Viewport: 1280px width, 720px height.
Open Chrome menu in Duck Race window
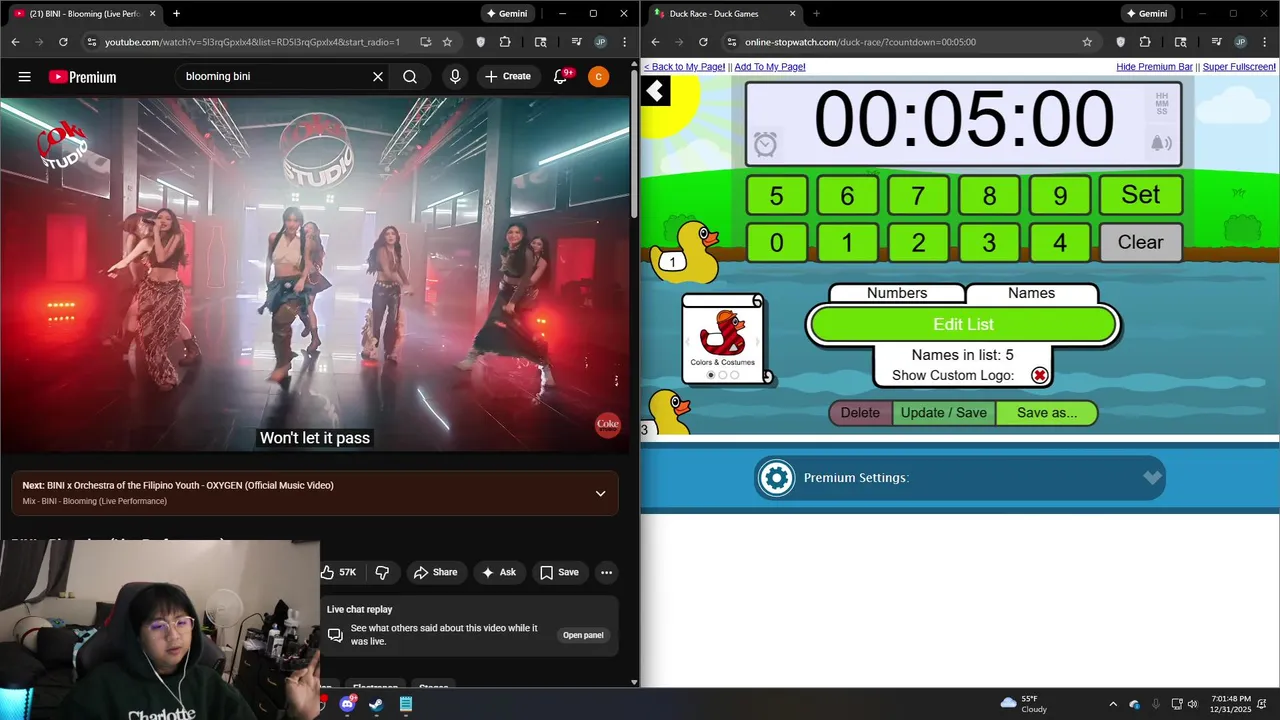pyautogui.click(x=1263, y=42)
